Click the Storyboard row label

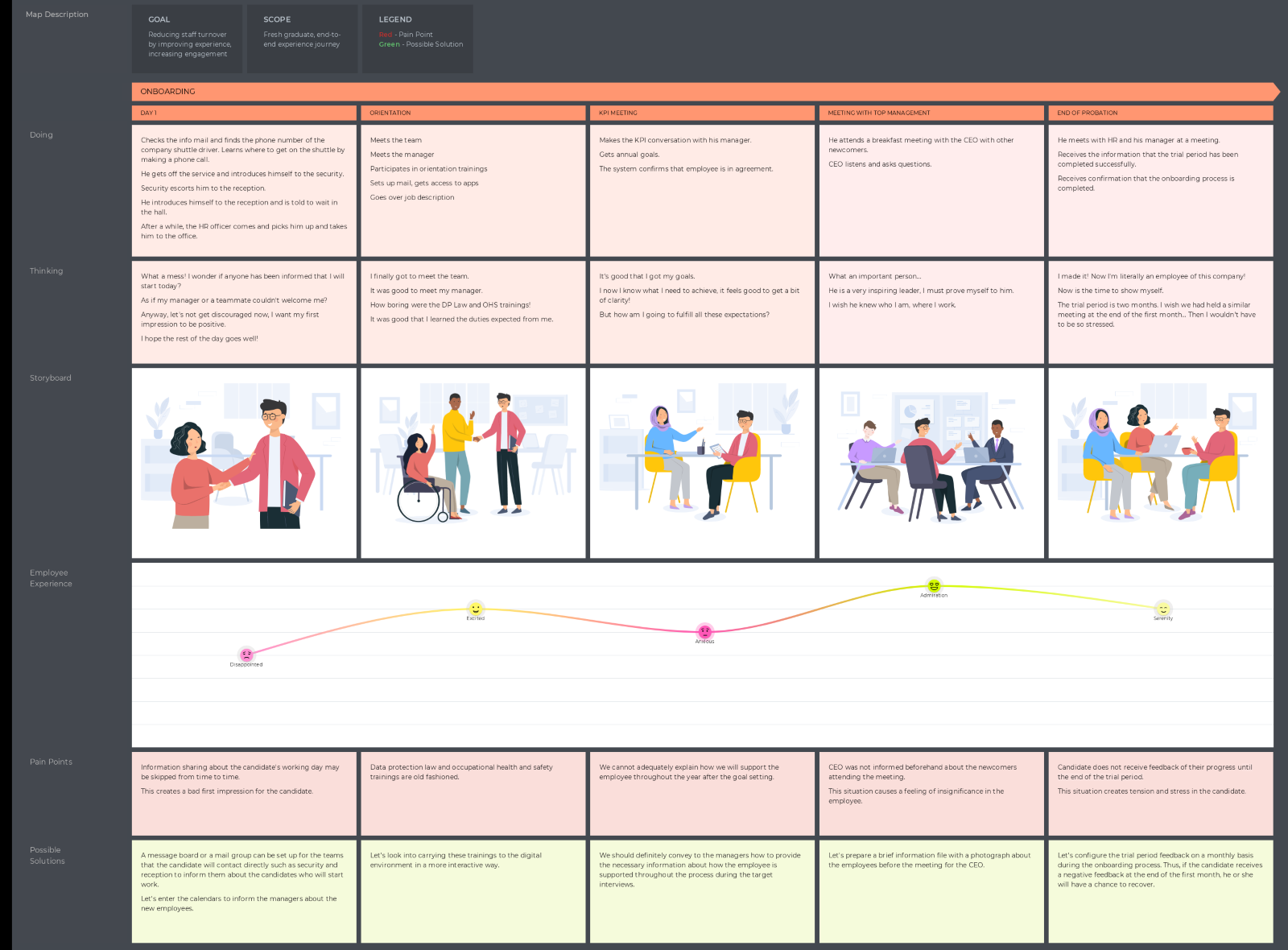[50, 378]
